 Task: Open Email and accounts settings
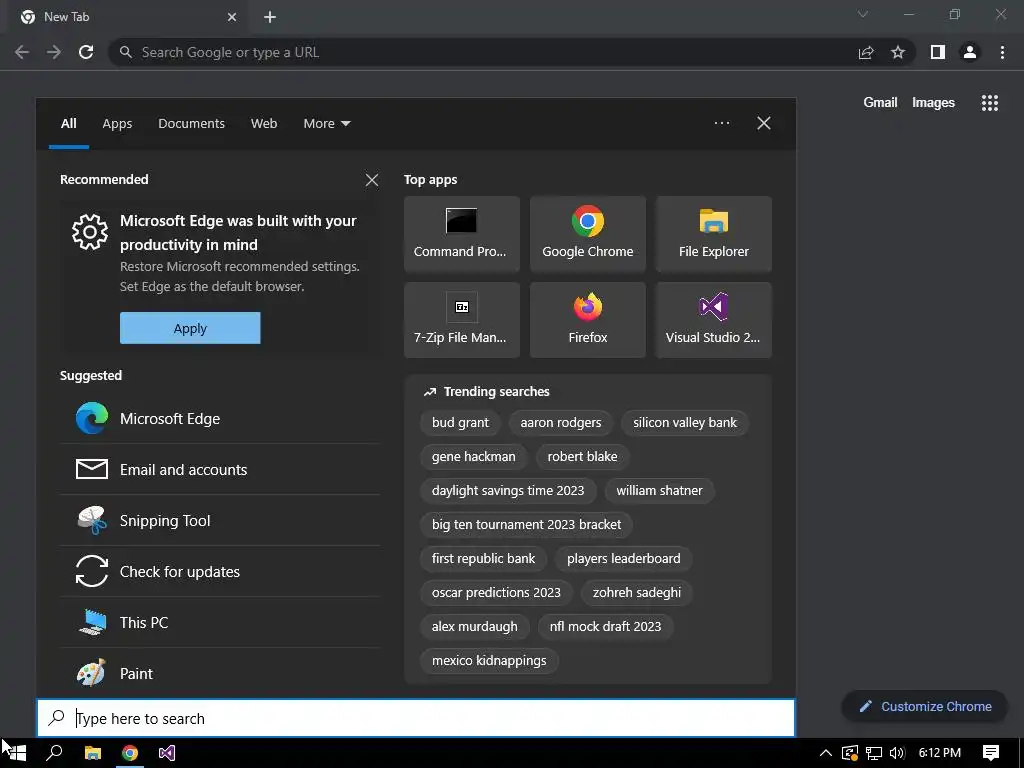pos(220,470)
